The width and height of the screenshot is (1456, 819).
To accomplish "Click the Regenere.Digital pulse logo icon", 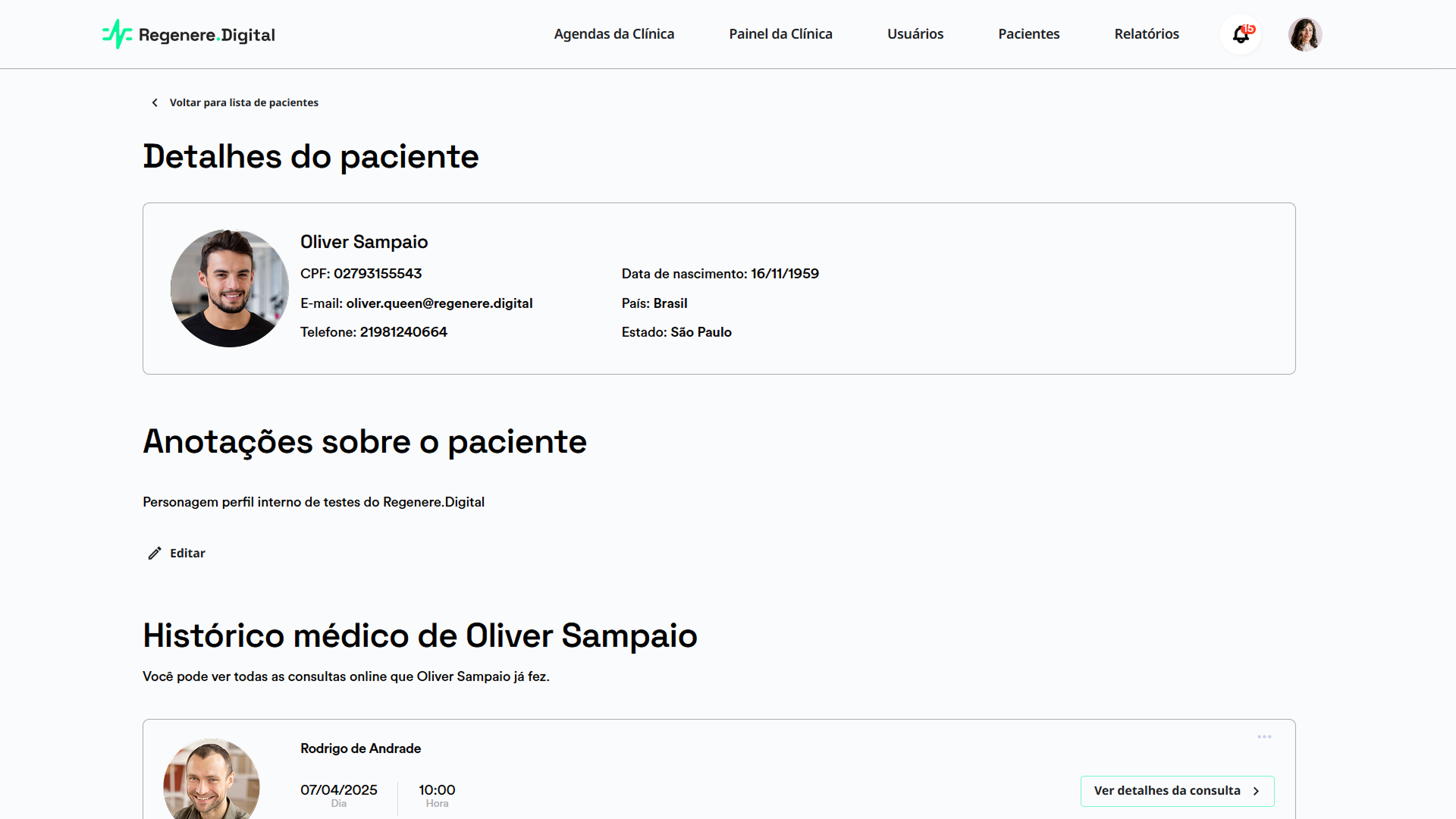I will pos(117,34).
